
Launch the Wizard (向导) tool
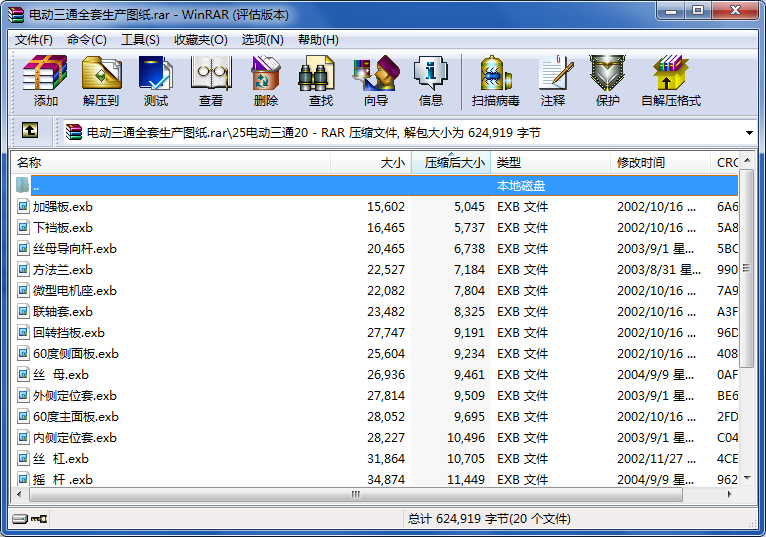click(x=376, y=81)
